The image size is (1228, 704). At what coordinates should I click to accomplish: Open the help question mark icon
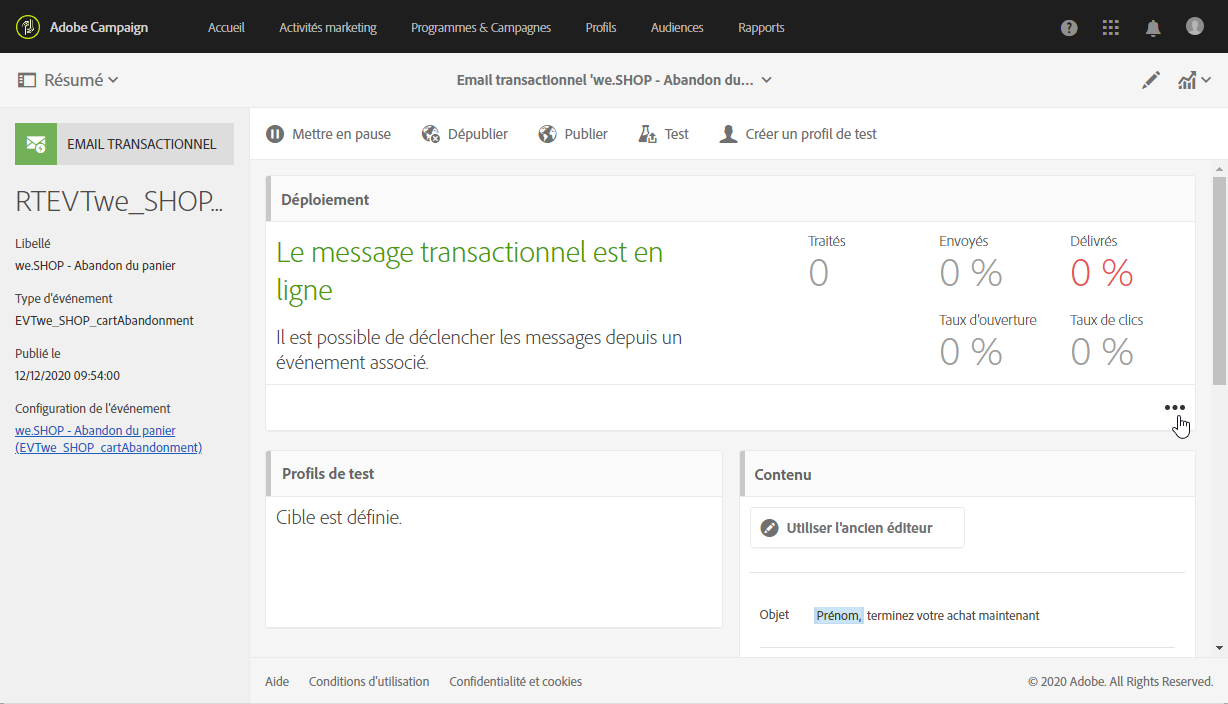point(1069,28)
